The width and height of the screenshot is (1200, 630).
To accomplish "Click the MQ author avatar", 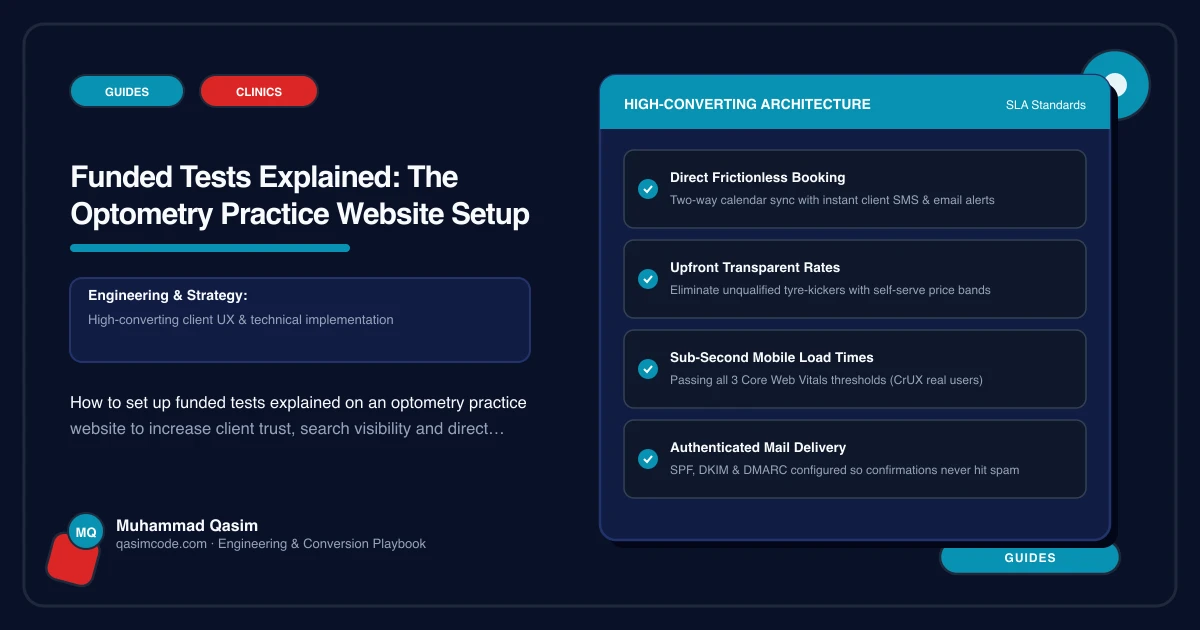I will point(86,533).
